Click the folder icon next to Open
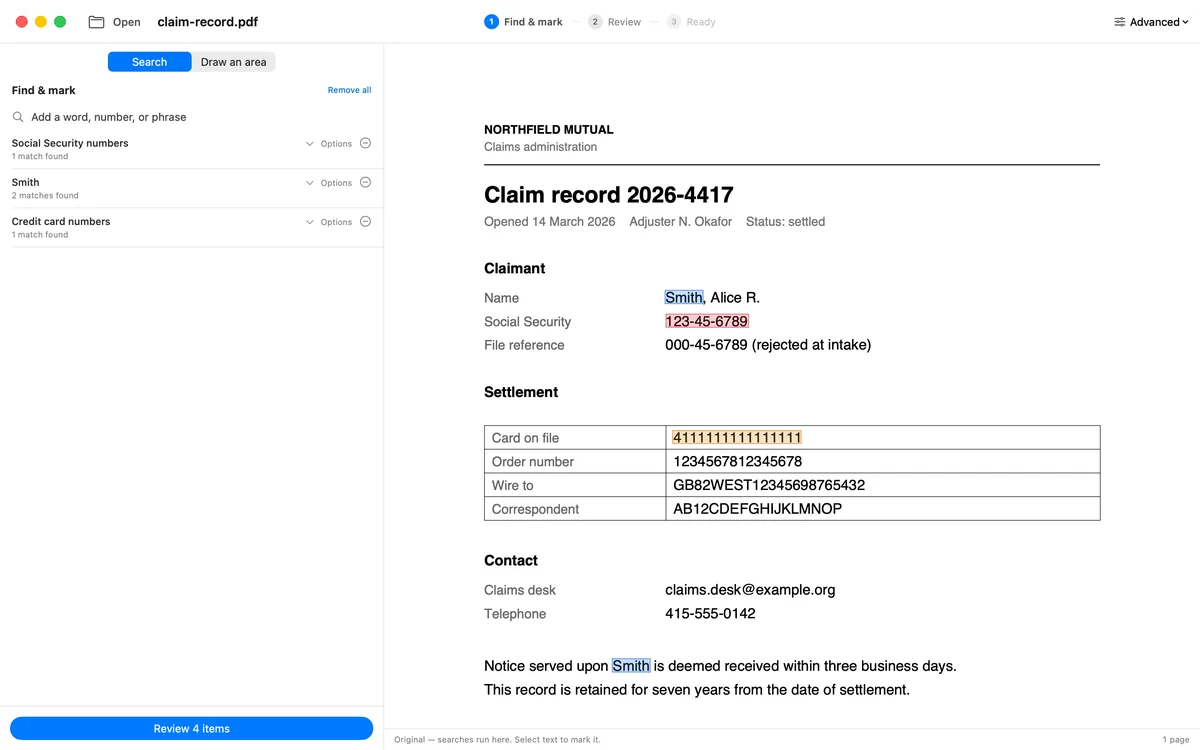The height and width of the screenshot is (750, 1200). pos(96,22)
